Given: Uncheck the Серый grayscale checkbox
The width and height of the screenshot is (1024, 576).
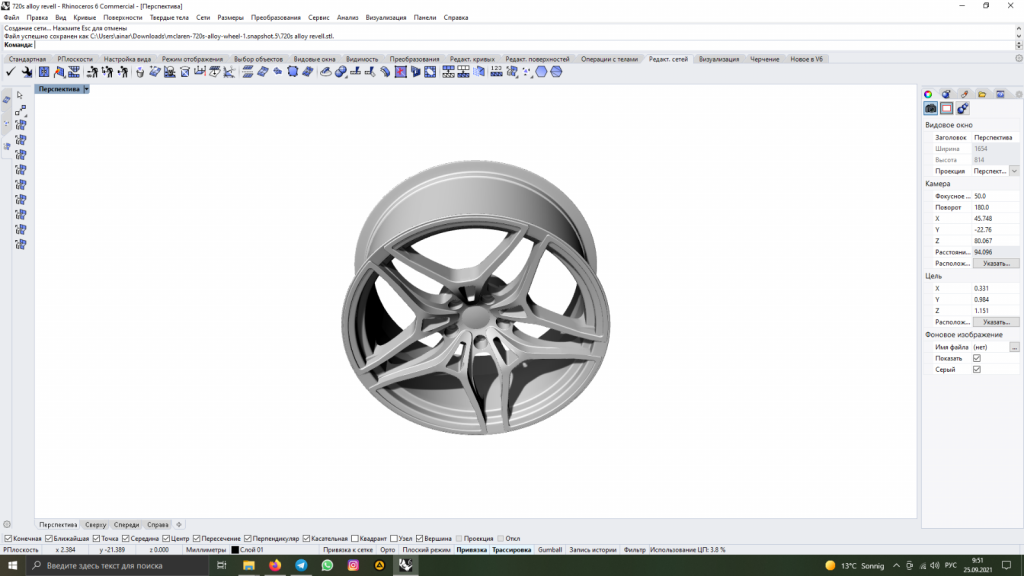Looking at the screenshot, I should tap(977, 369).
